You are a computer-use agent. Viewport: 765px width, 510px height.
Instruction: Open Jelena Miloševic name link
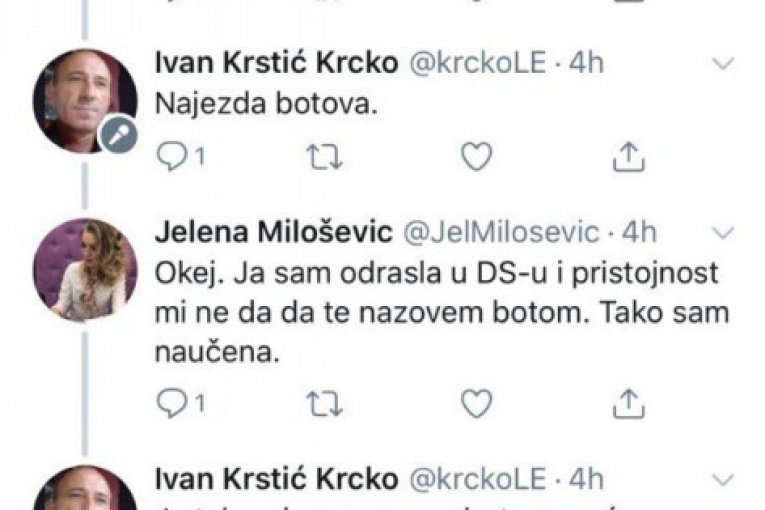pyautogui.click(x=273, y=233)
